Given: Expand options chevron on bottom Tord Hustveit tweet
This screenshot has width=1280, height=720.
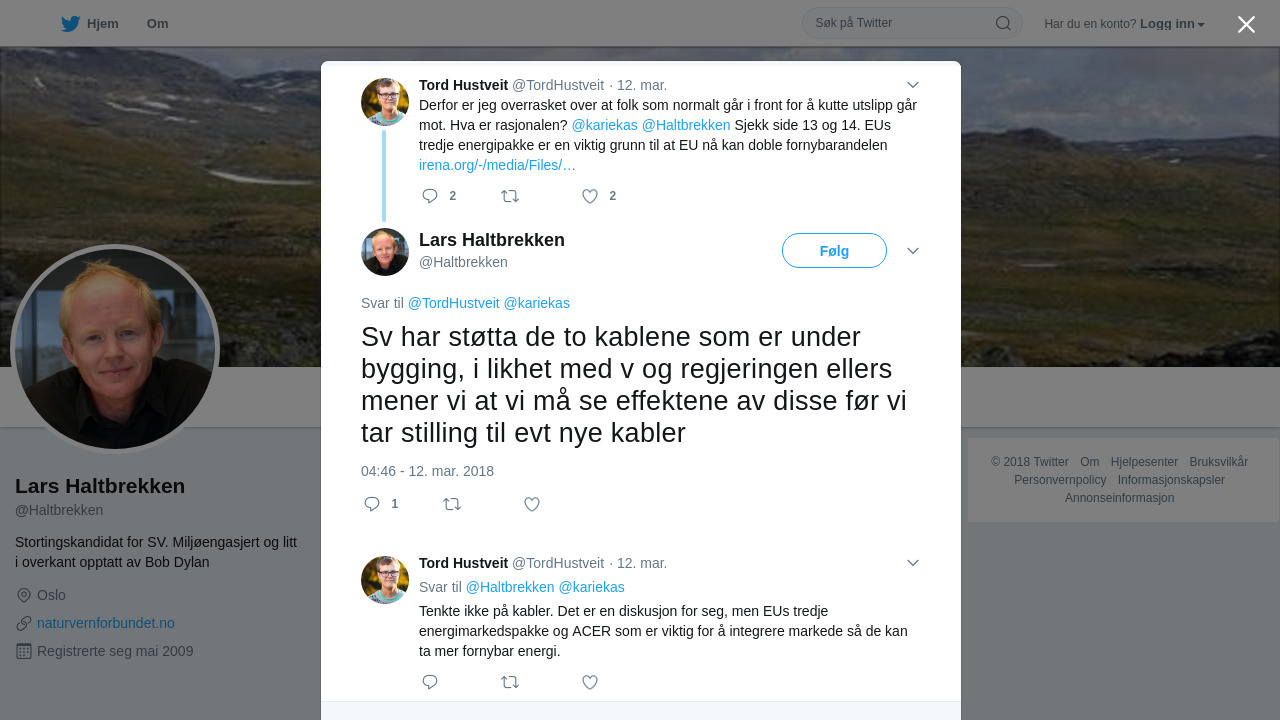Looking at the screenshot, I should point(913,563).
